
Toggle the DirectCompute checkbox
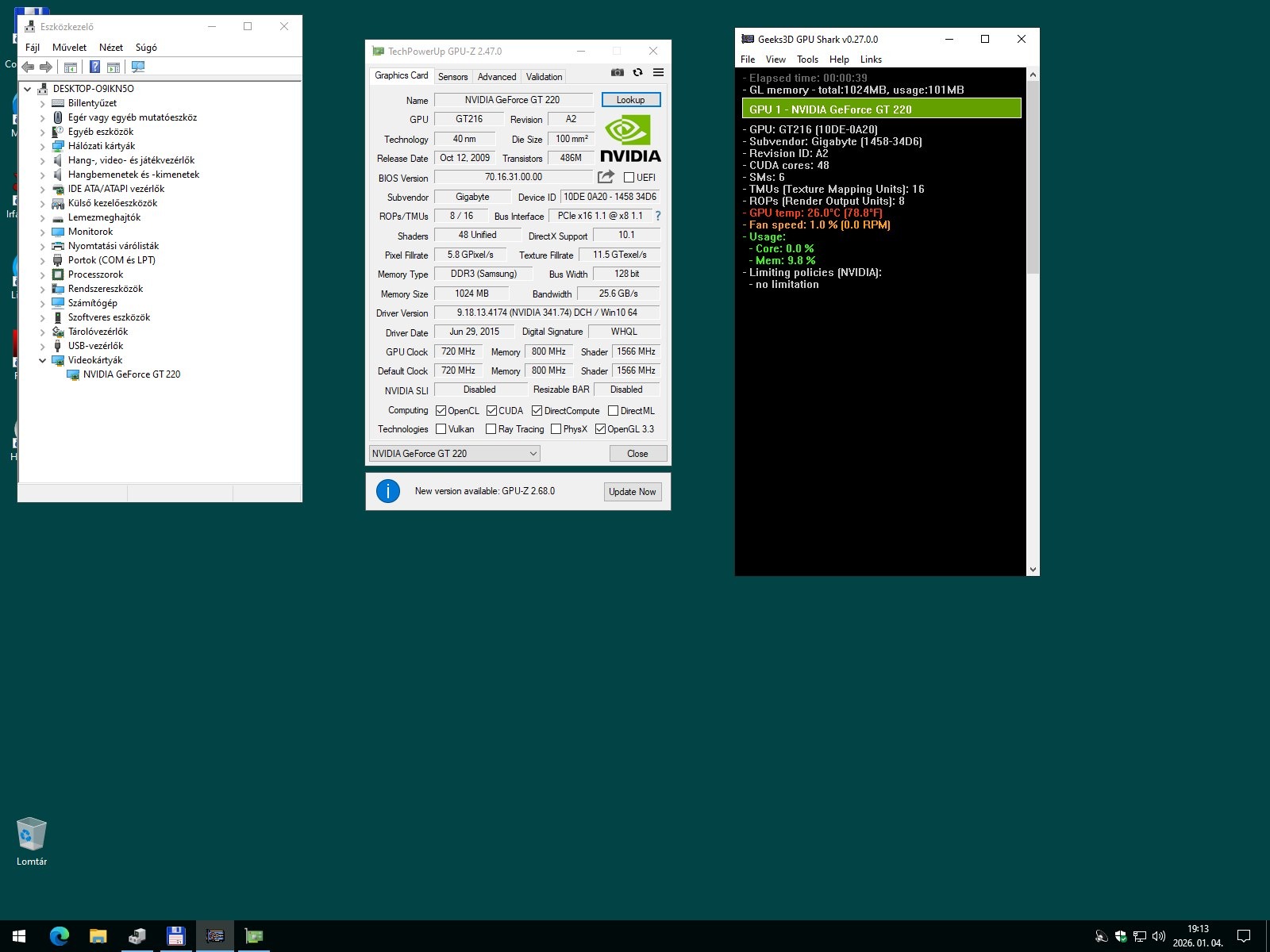coord(537,411)
